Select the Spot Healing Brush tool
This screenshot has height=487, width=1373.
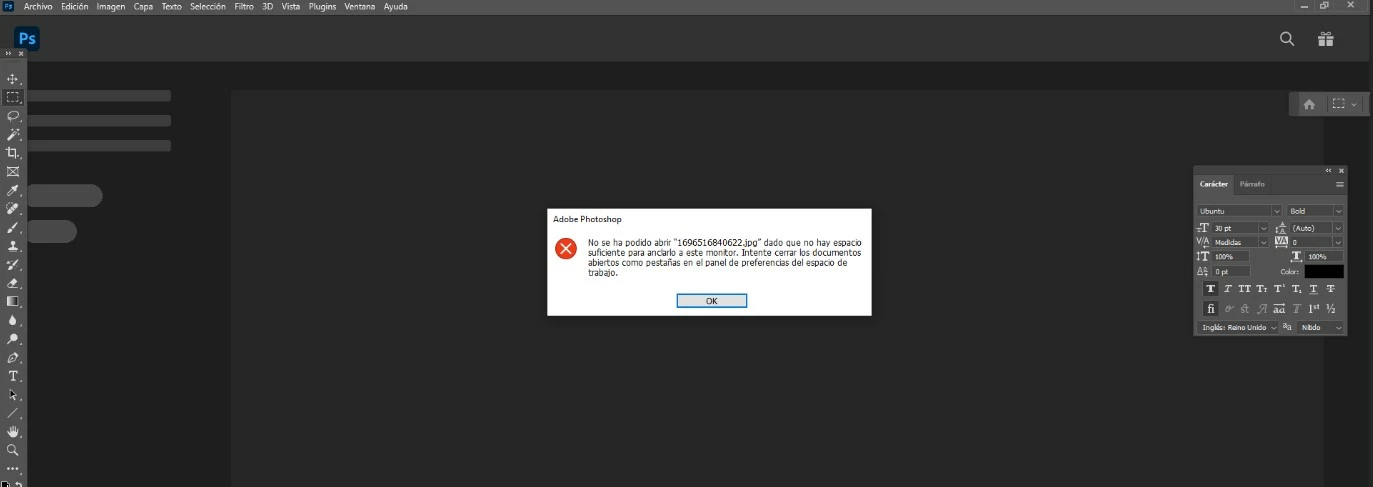click(13, 209)
